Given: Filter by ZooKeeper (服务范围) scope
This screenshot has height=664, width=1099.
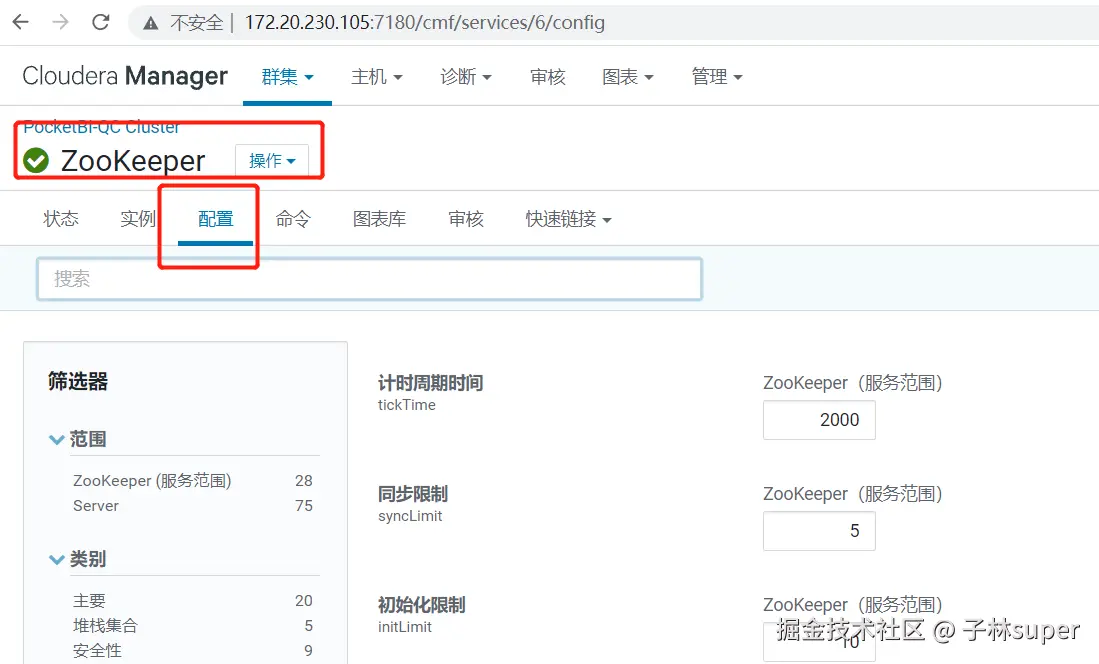Looking at the screenshot, I should click(x=152, y=480).
